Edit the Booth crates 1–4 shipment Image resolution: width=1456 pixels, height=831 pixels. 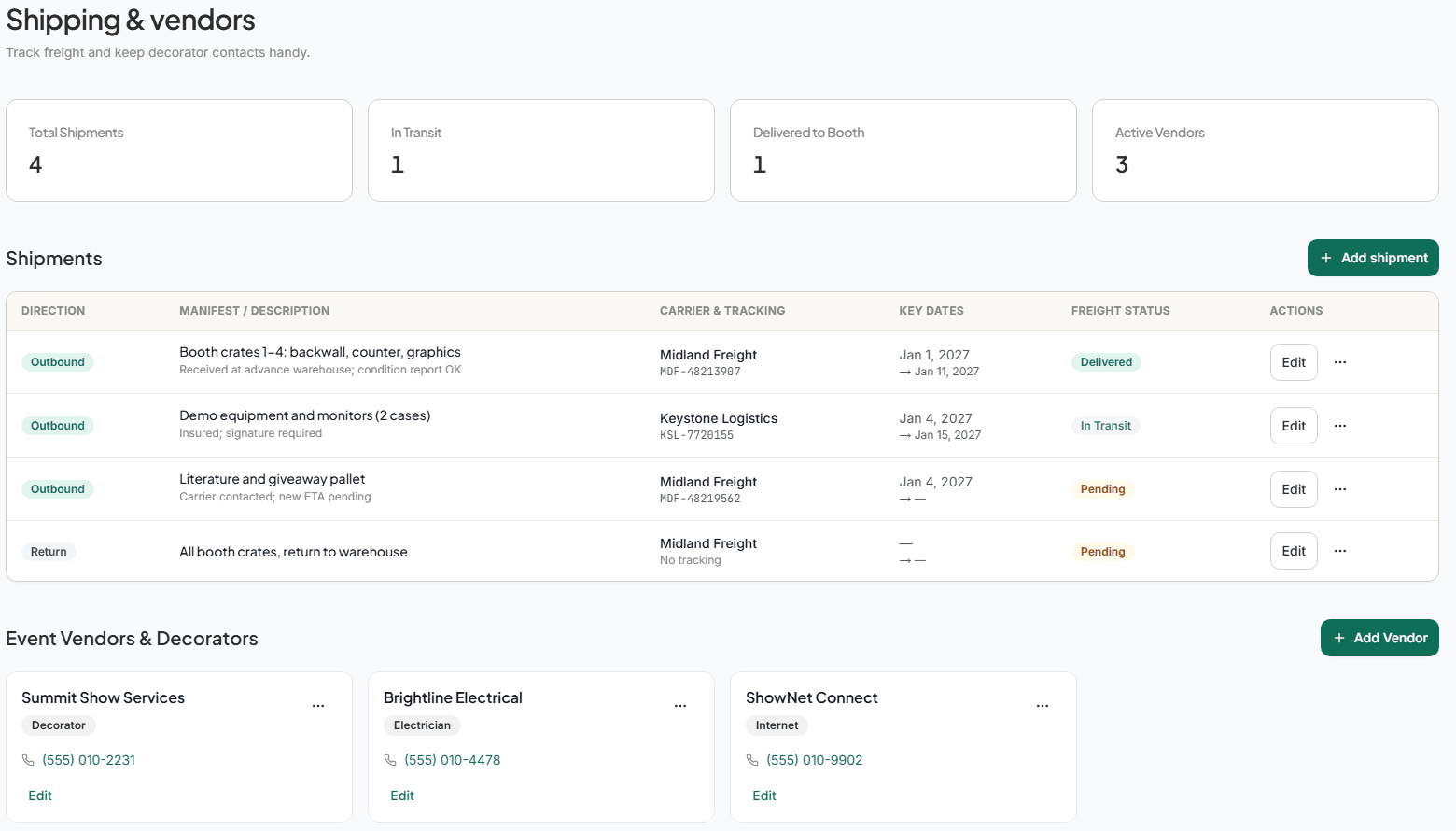point(1294,362)
